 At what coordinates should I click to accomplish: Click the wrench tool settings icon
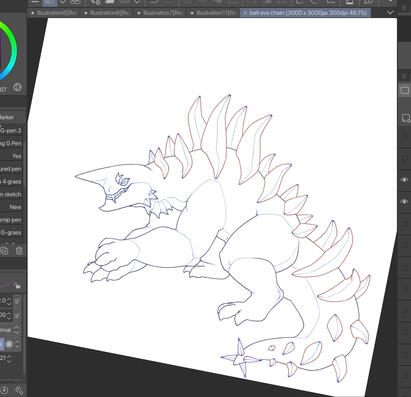click(x=19, y=390)
